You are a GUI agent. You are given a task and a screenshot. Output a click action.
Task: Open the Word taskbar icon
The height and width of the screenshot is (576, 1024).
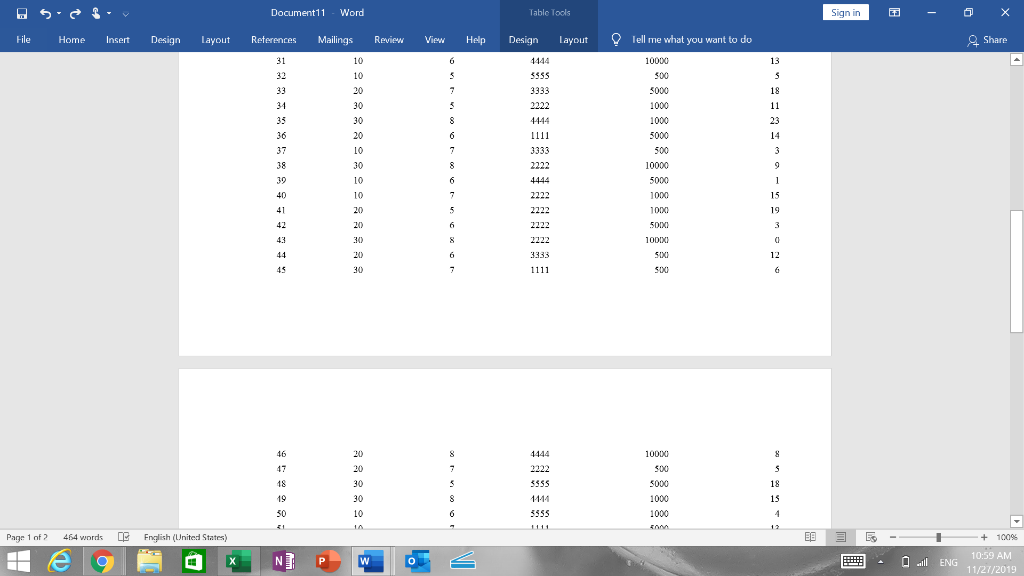(x=369, y=561)
